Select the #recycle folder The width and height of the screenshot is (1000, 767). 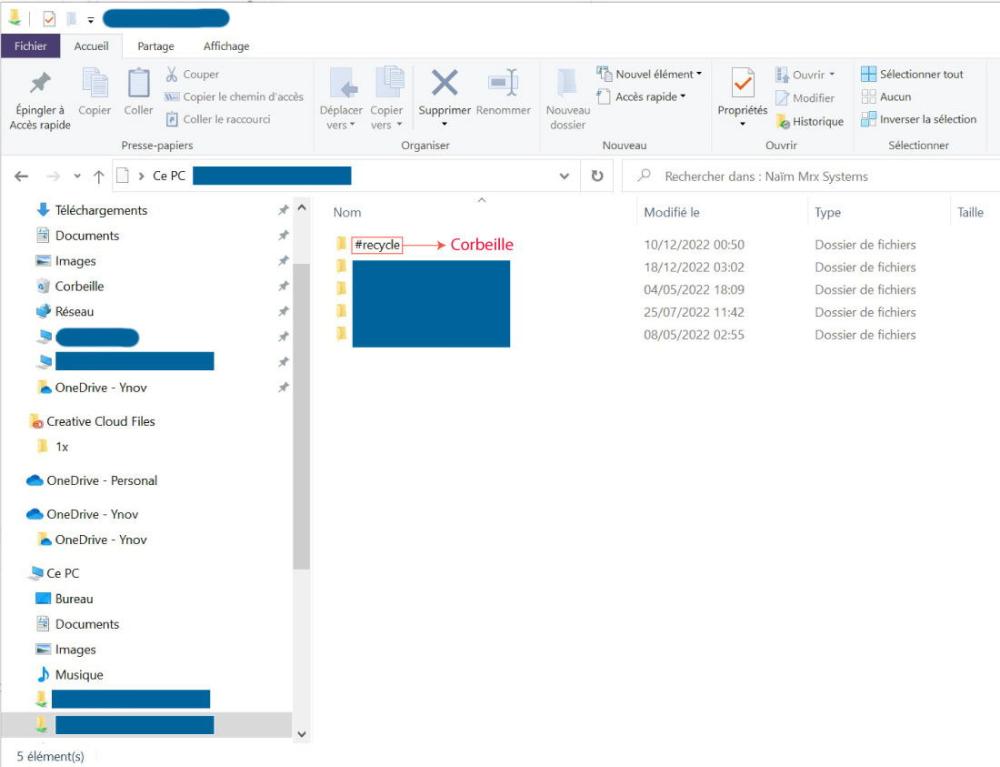pos(376,245)
